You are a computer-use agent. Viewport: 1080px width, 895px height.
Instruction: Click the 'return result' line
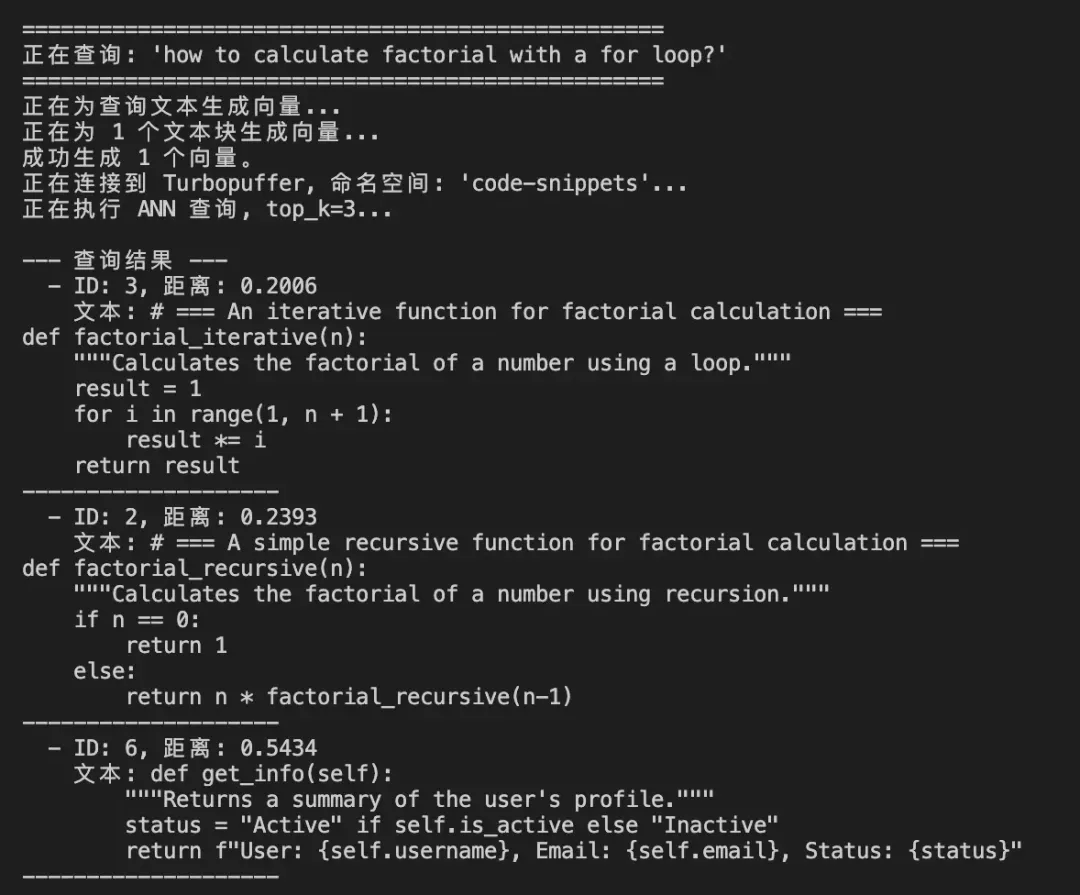coord(157,466)
